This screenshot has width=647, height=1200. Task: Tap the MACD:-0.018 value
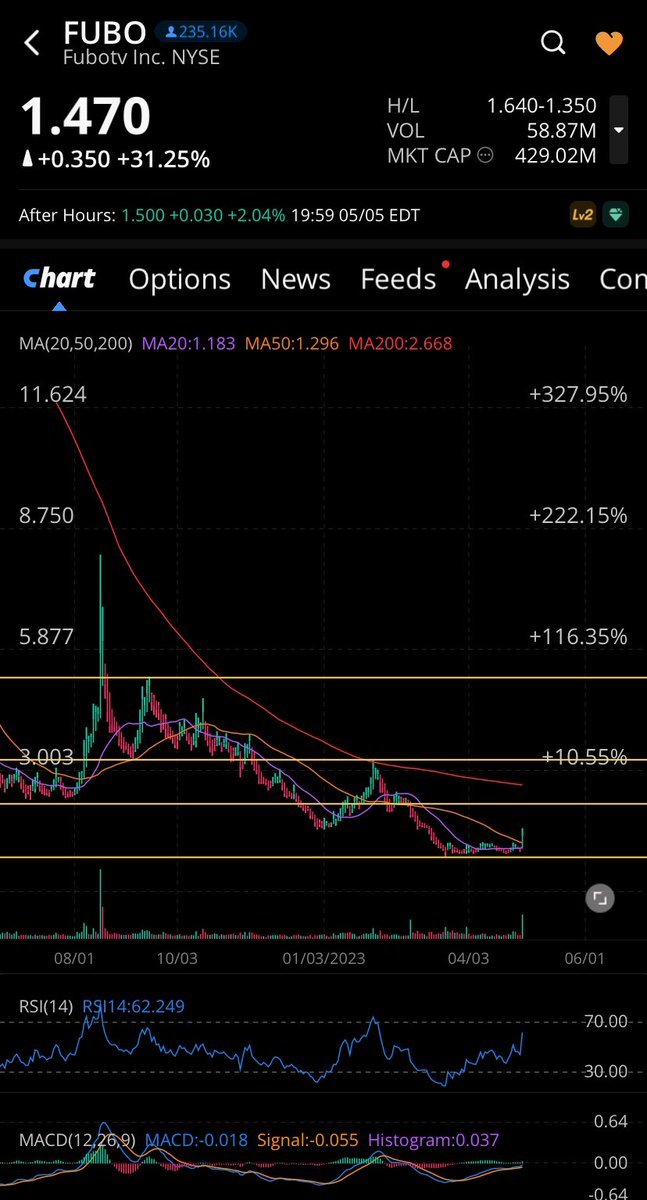pos(198,1140)
